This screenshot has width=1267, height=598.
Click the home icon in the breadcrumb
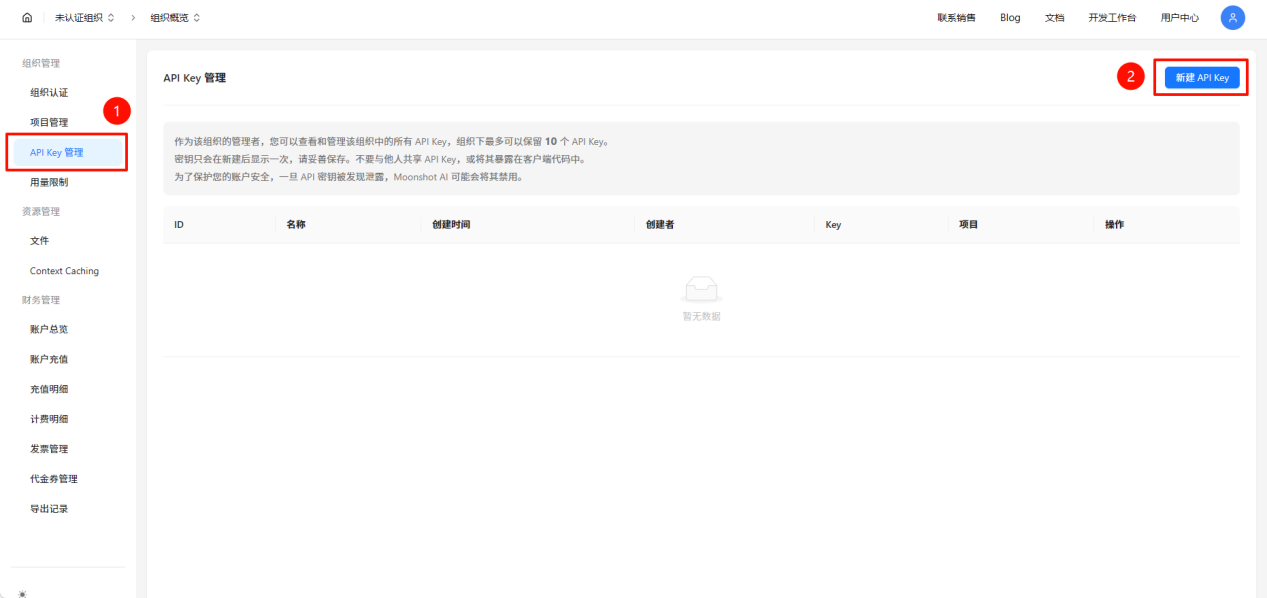(26, 18)
